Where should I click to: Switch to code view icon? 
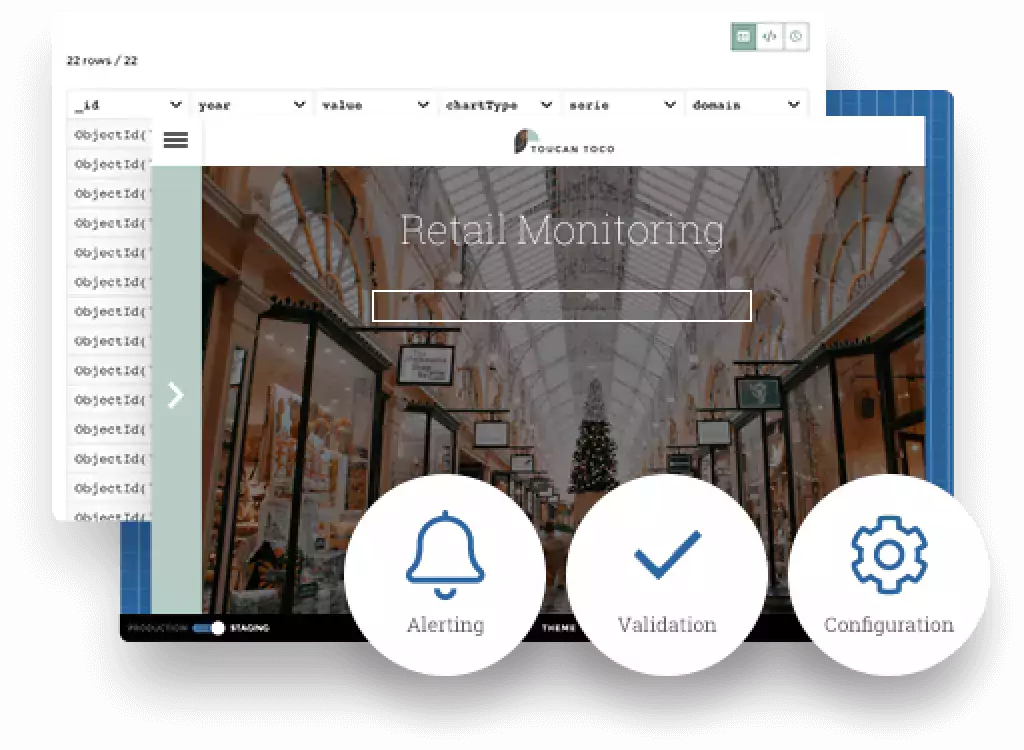[769, 37]
